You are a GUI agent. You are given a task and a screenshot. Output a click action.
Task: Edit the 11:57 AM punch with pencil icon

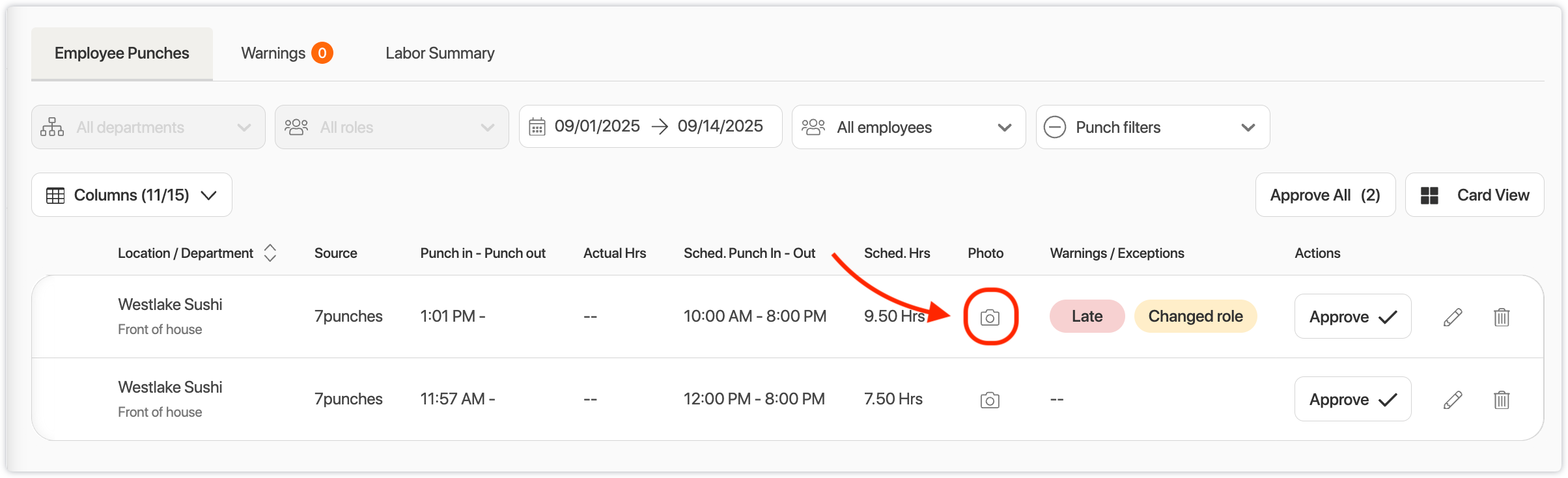coord(1453,400)
